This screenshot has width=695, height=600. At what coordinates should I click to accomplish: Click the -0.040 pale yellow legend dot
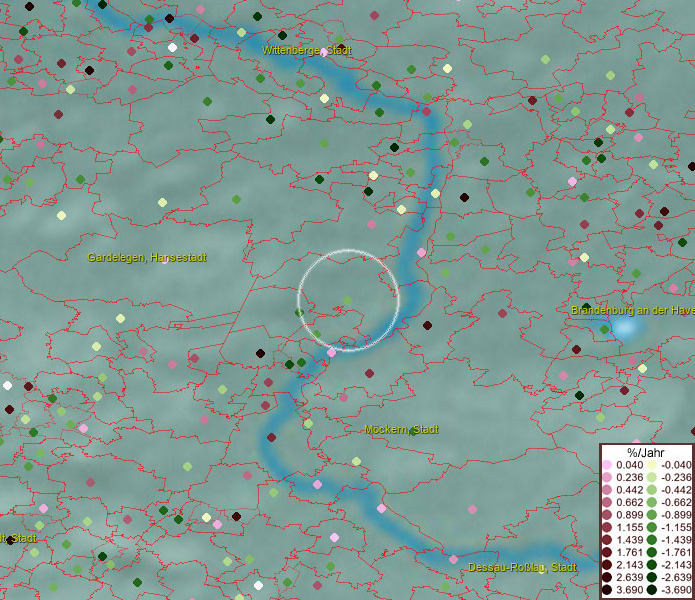[651, 465]
